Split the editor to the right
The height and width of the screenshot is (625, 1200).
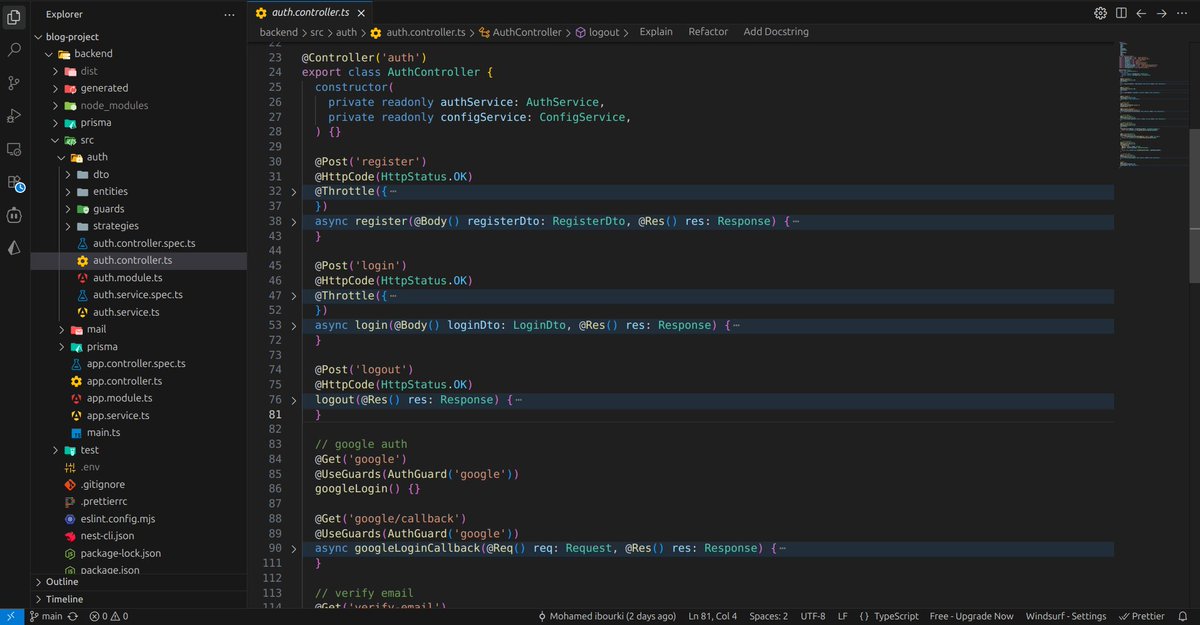(x=1121, y=13)
